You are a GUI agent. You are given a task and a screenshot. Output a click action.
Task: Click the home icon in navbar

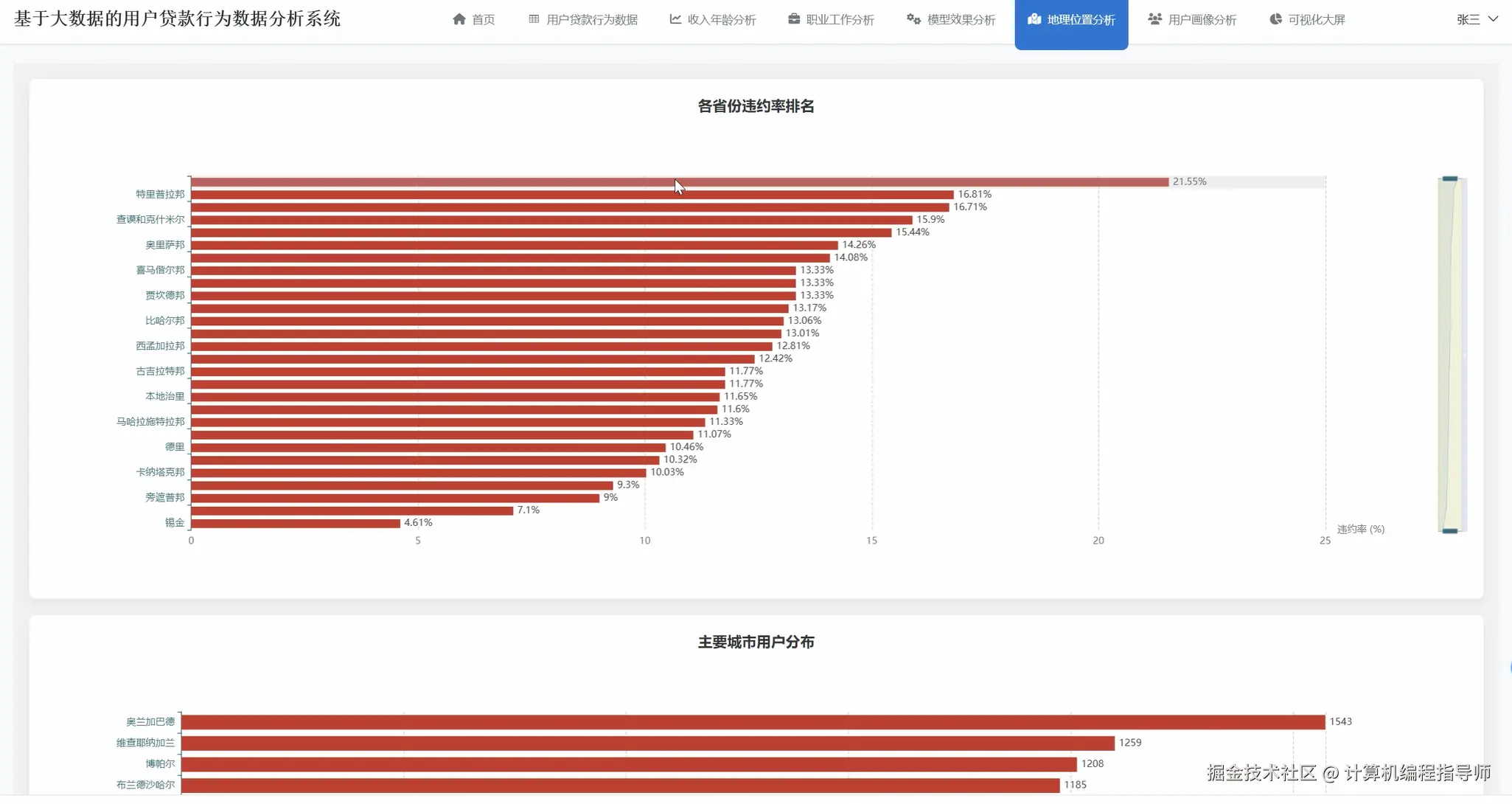(x=459, y=19)
